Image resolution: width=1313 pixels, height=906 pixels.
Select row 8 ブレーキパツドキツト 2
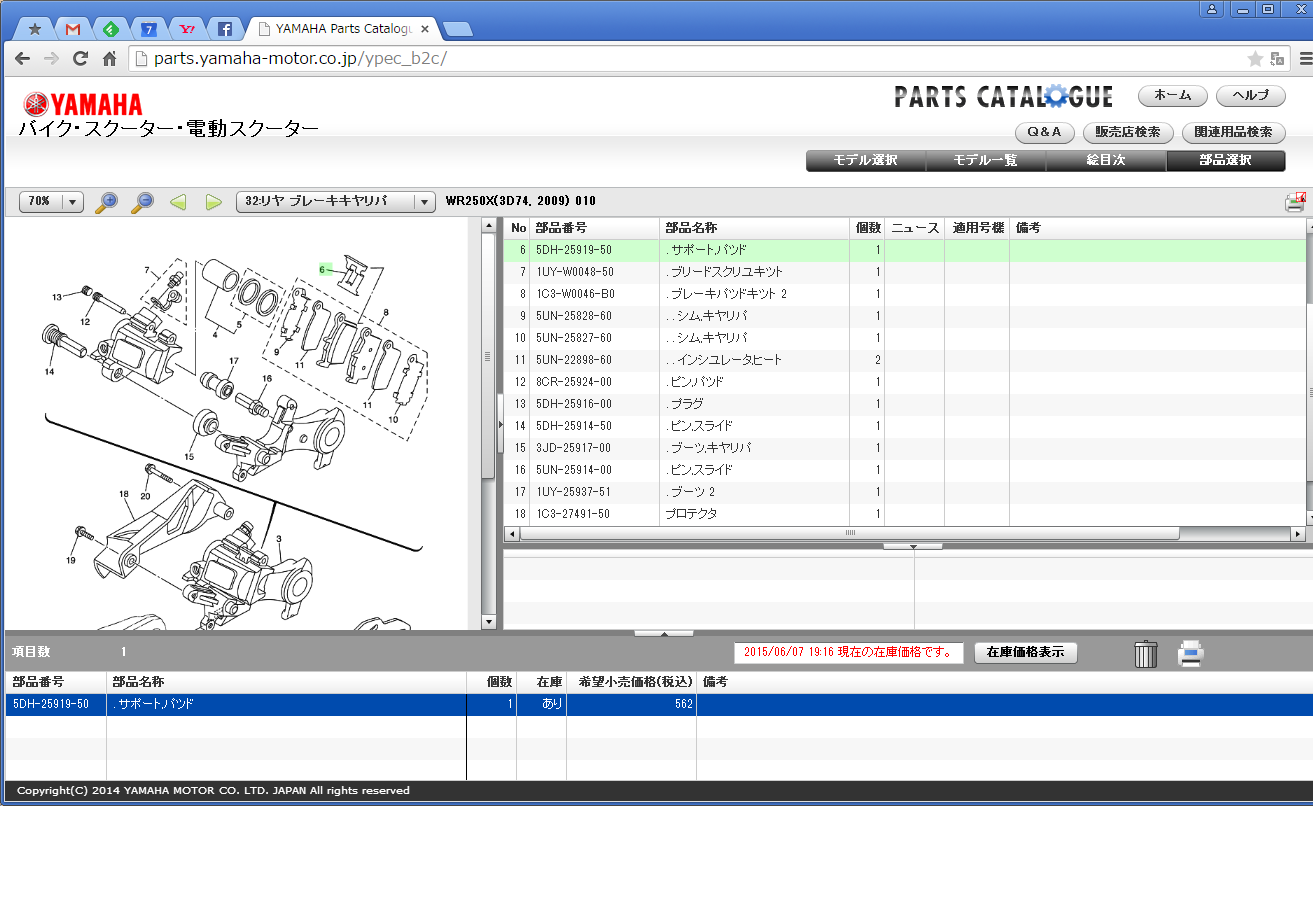[x=905, y=294]
